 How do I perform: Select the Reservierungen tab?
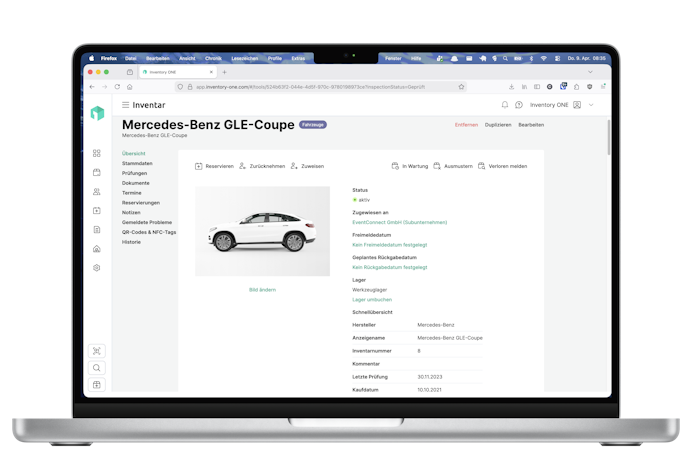coord(141,203)
